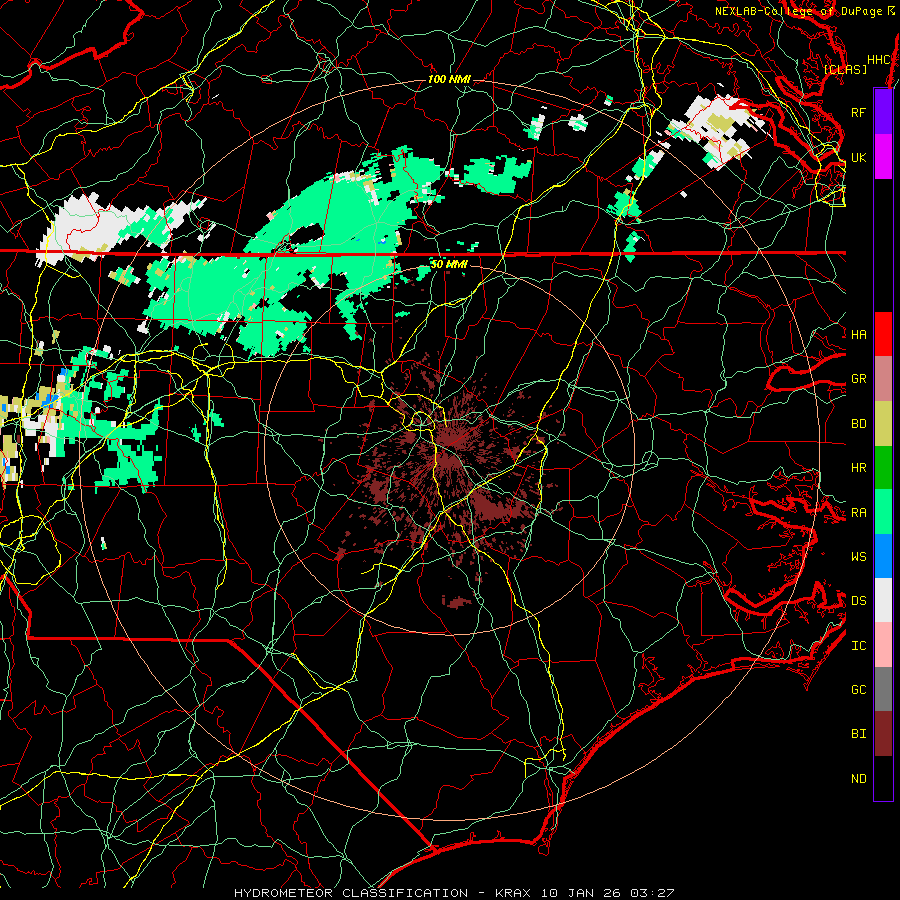This screenshot has width=900, height=900.
Task: Click the HA legend label
Action: coord(858,334)
